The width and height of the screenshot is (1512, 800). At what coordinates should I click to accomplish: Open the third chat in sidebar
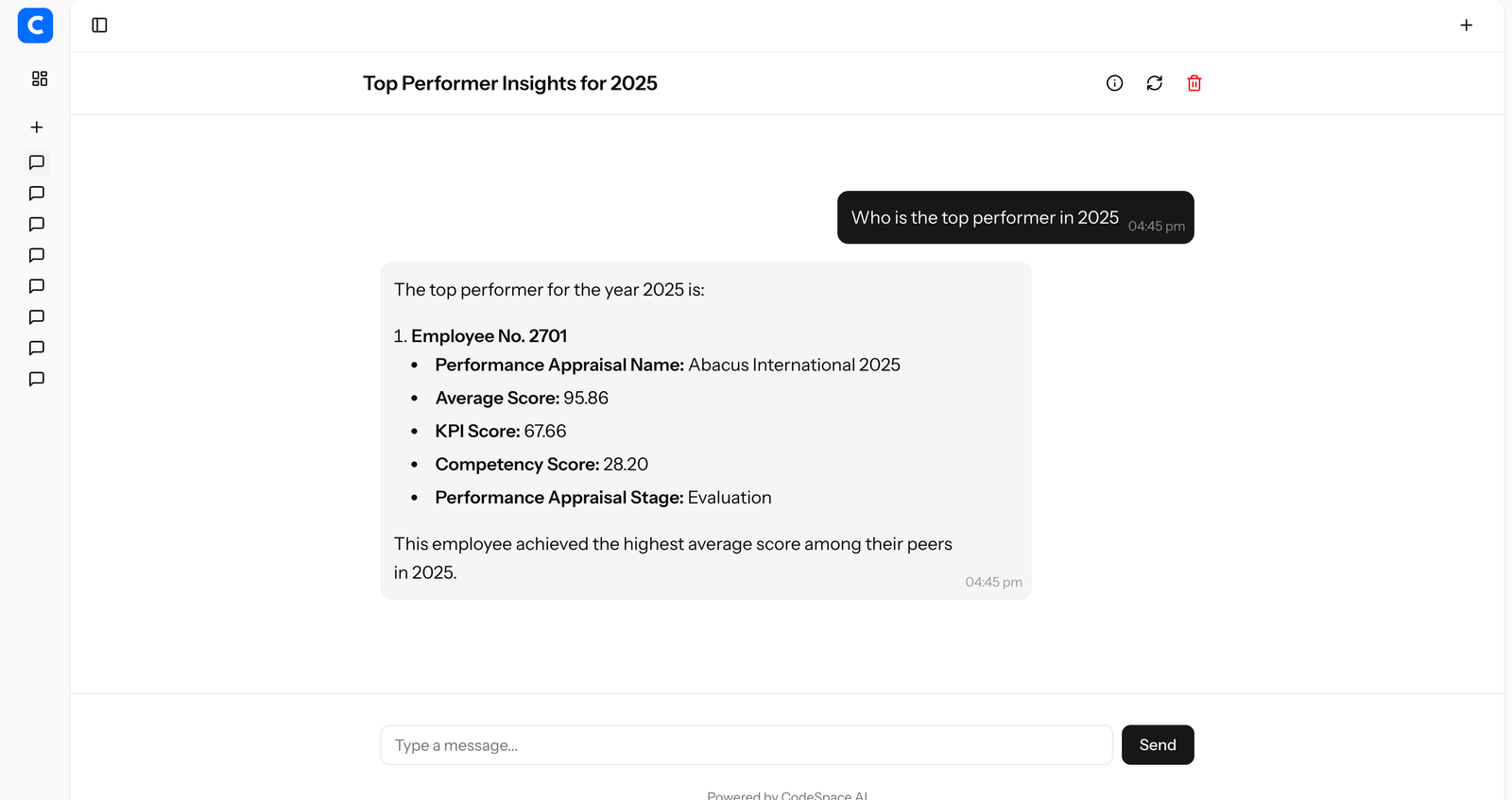pos(37,225)
